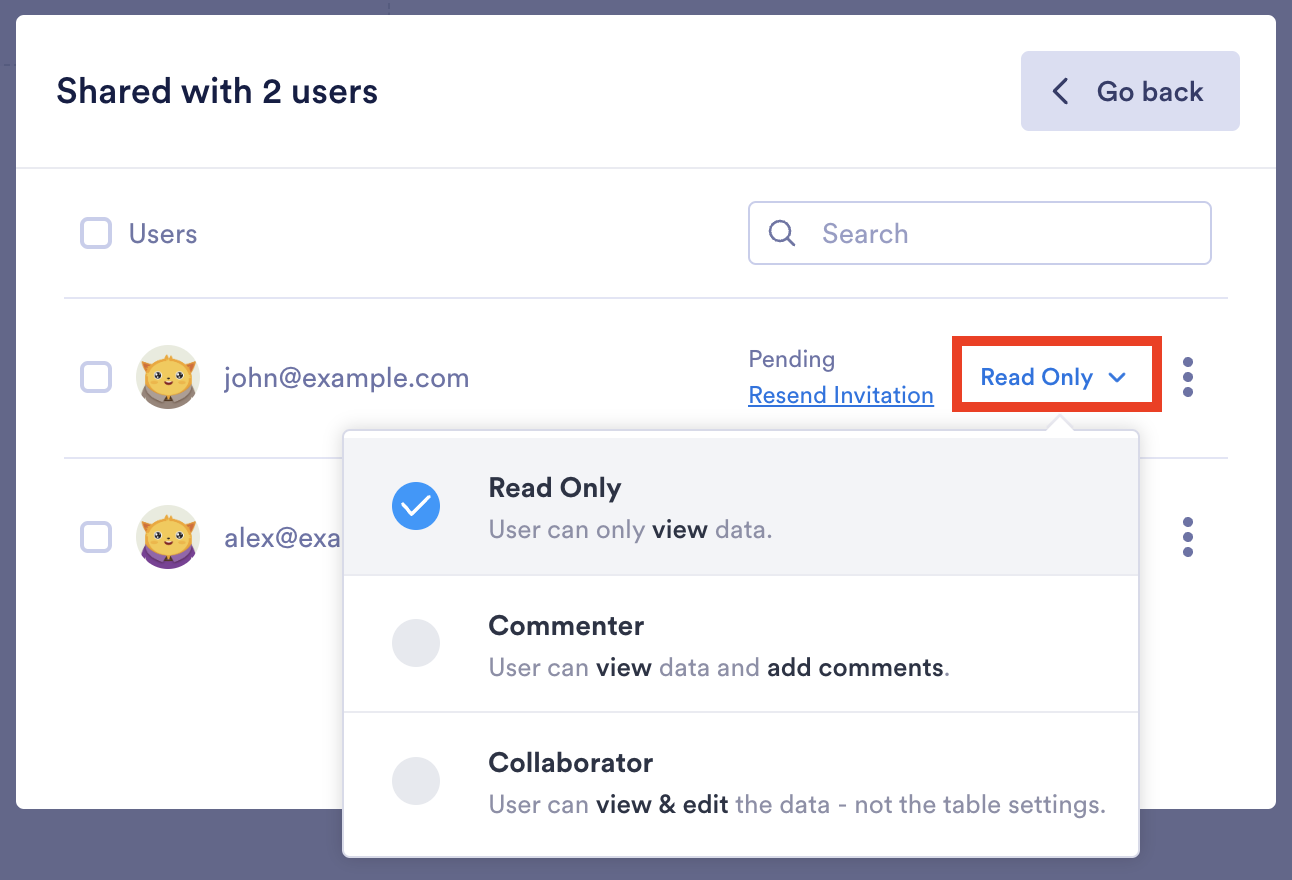The height and width of the screenshot is (880, 1292).
Task: Click the three-dot menu for john@example.com
Action: click(x=1187, y=377)
